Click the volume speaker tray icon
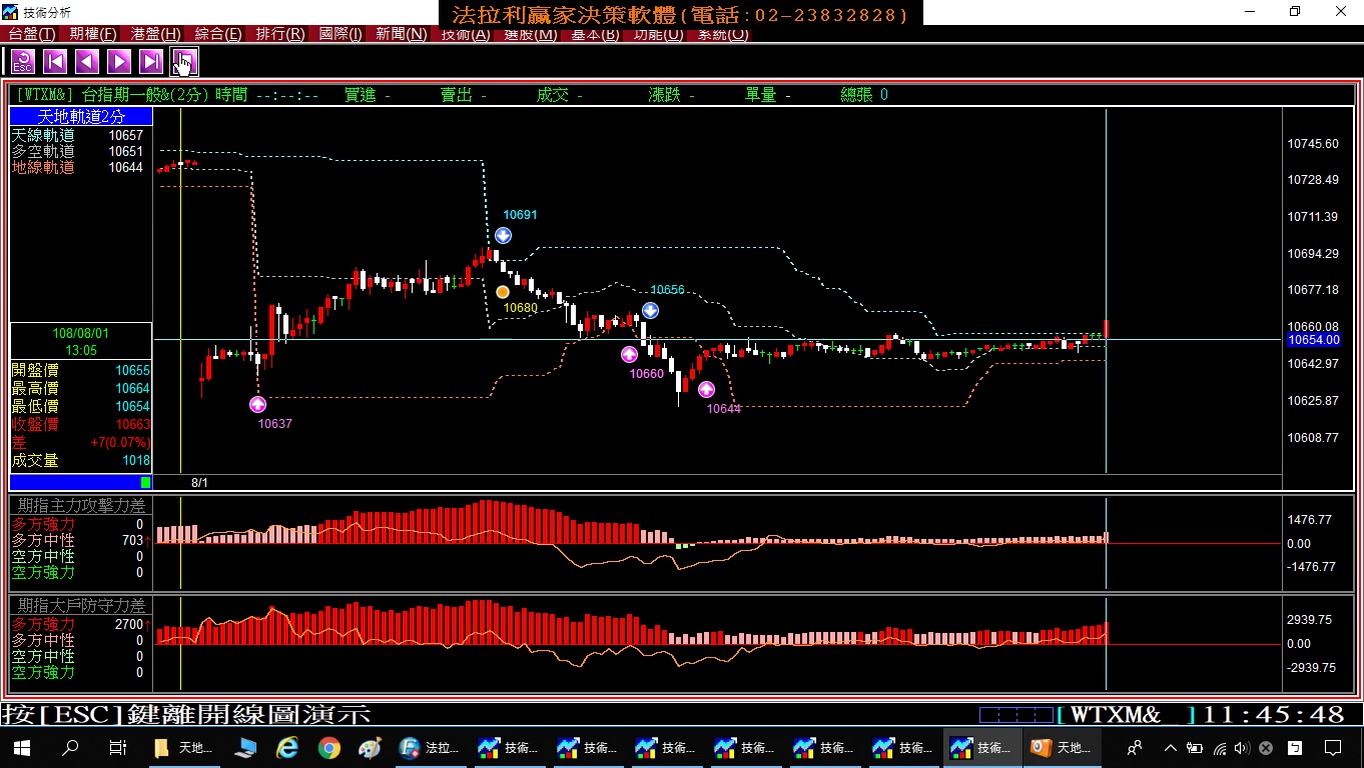Image resolution: width=1364 pixels, height=768 pixels. tap(1242, 747)
